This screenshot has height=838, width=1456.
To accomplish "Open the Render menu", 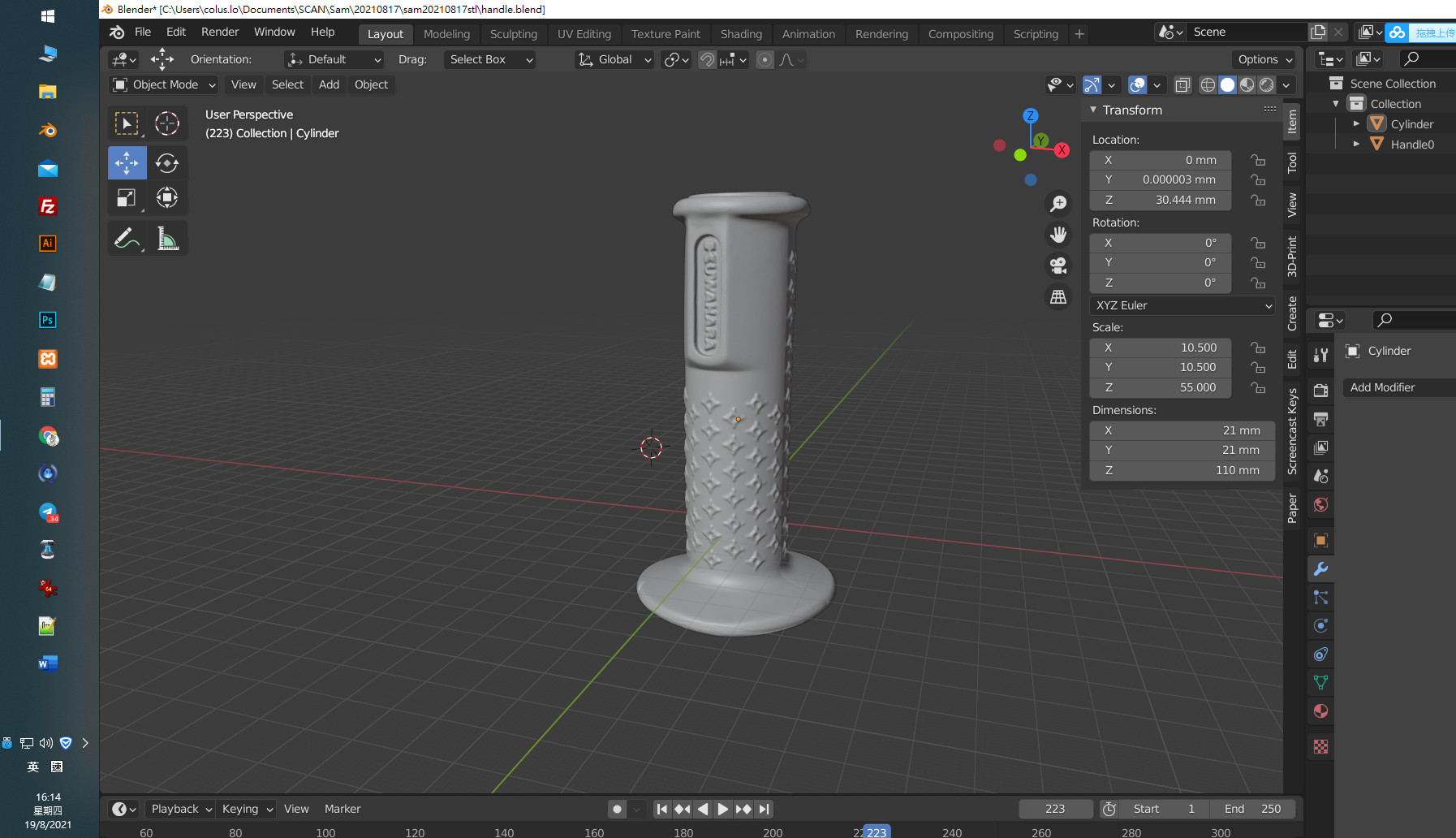I will 220,32.
